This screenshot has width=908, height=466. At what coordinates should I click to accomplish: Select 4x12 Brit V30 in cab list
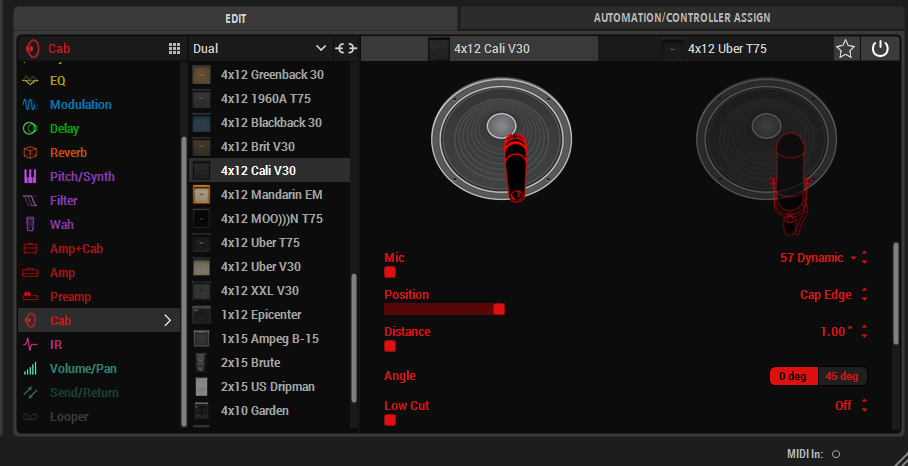[x=270, y=146]
